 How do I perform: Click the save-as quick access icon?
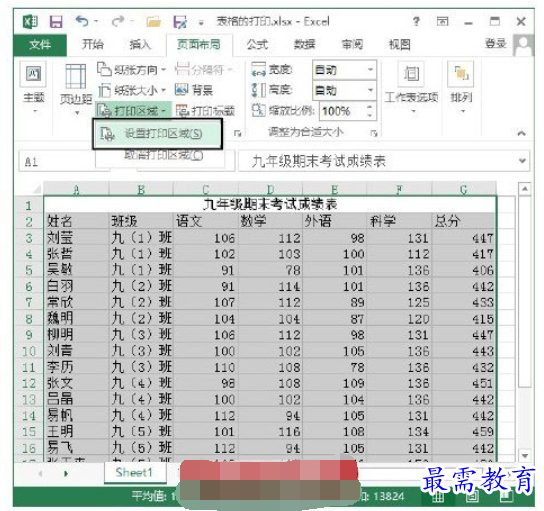pyautogui.click(x=180, y=22)
